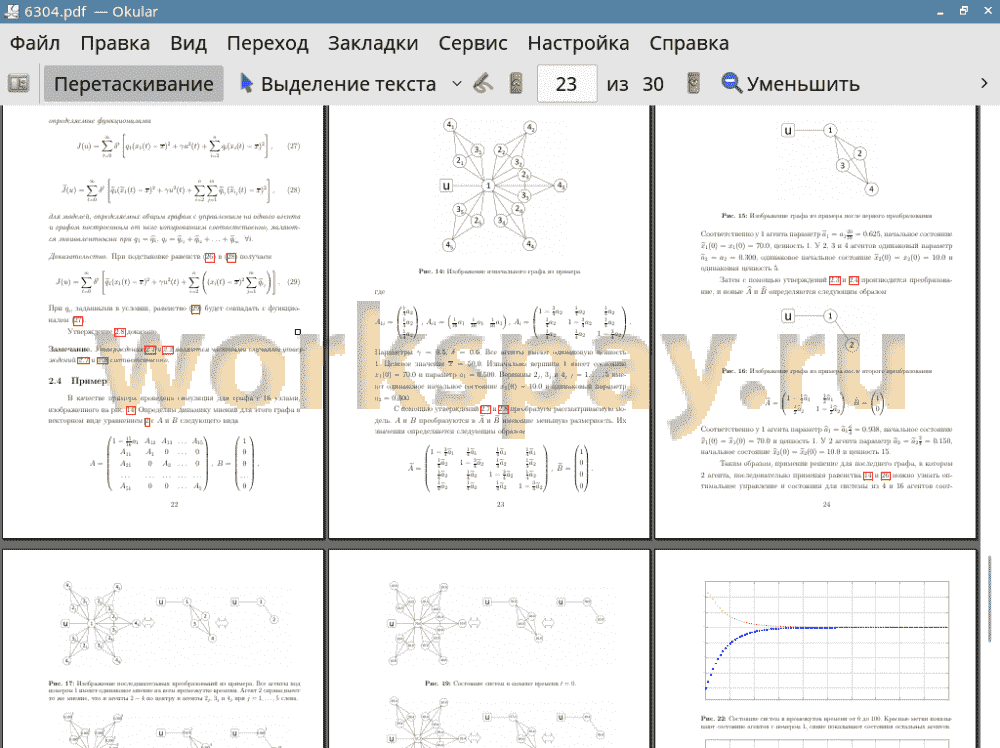Viewport: 1000px width, 748px height.
Task: Toggle the sidebar panel icon
Action: click(18, 84)
